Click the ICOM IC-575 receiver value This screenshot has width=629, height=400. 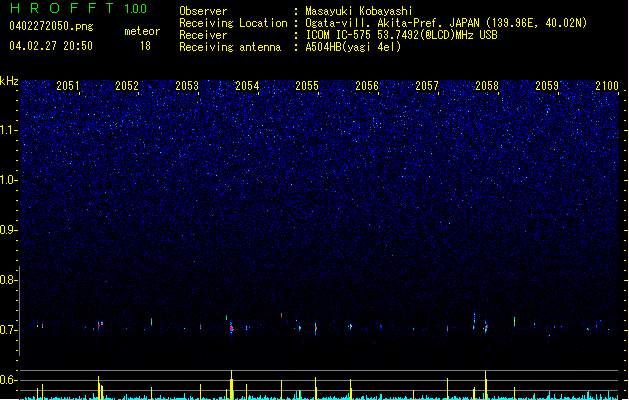402,35
